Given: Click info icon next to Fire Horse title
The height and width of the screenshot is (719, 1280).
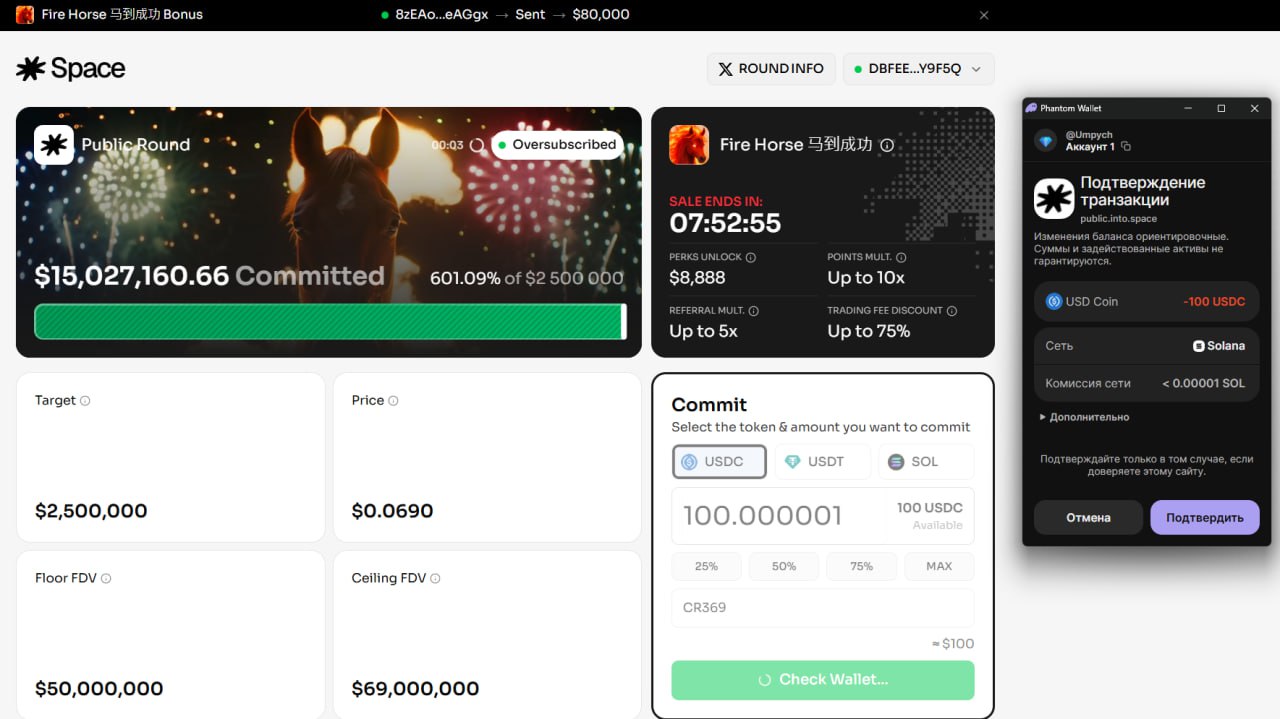Looking at the screenshot, I should tap(886, 145).
